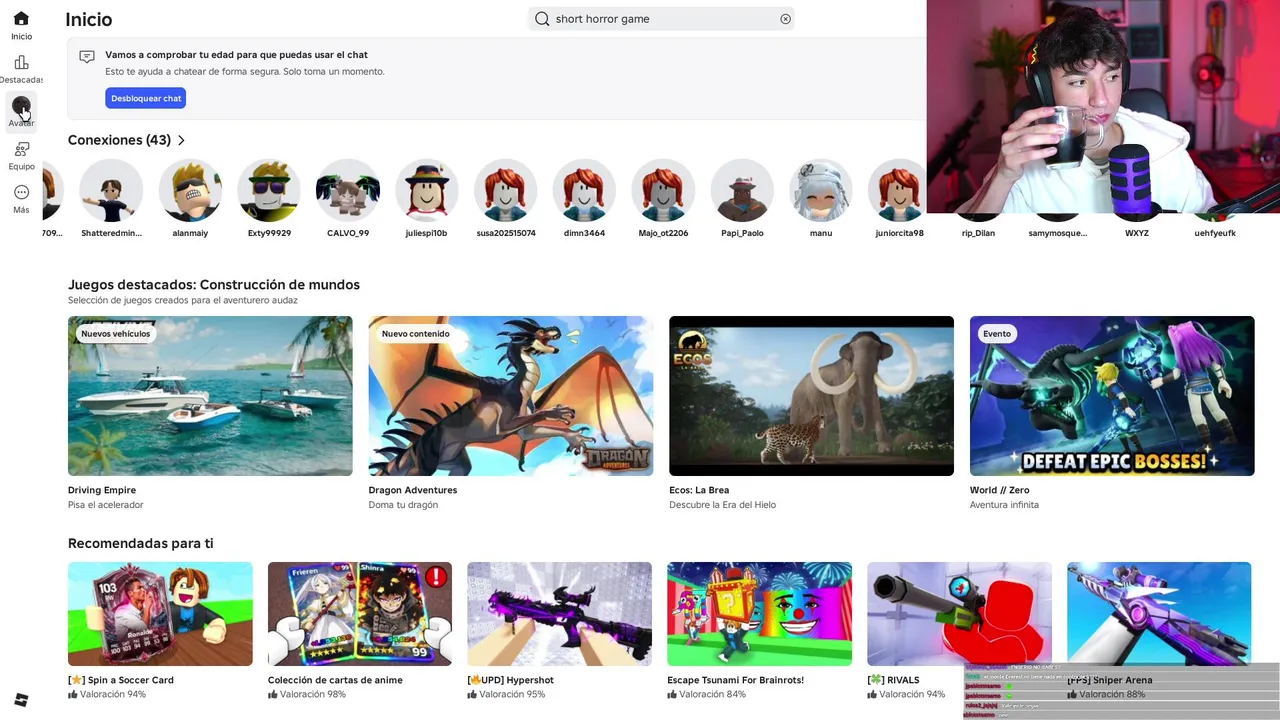
Task: Click into the 'short horror game' search box
Action: coord(662,19)
